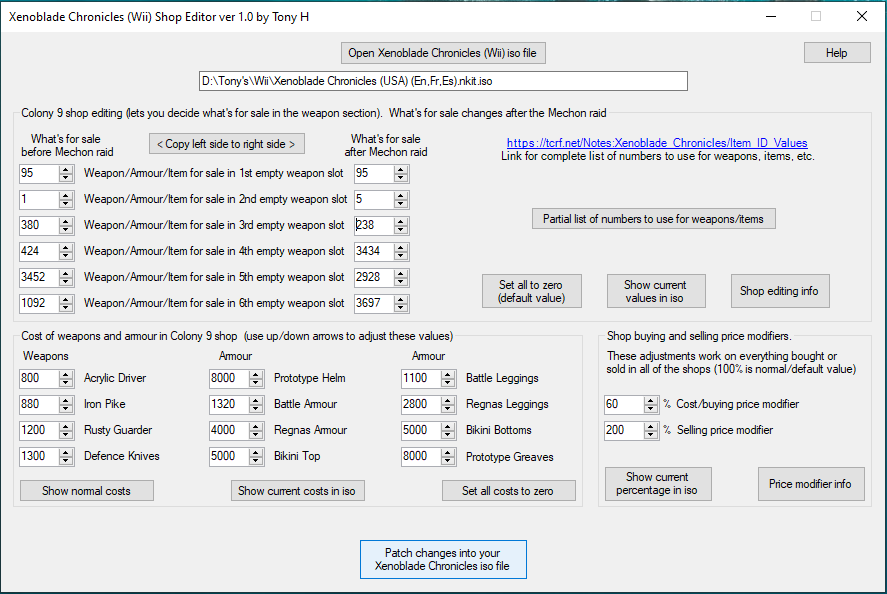This screenshot has width=887, height=594.
Task: Minimize the Shop Editor window
Action: (770, 16)
